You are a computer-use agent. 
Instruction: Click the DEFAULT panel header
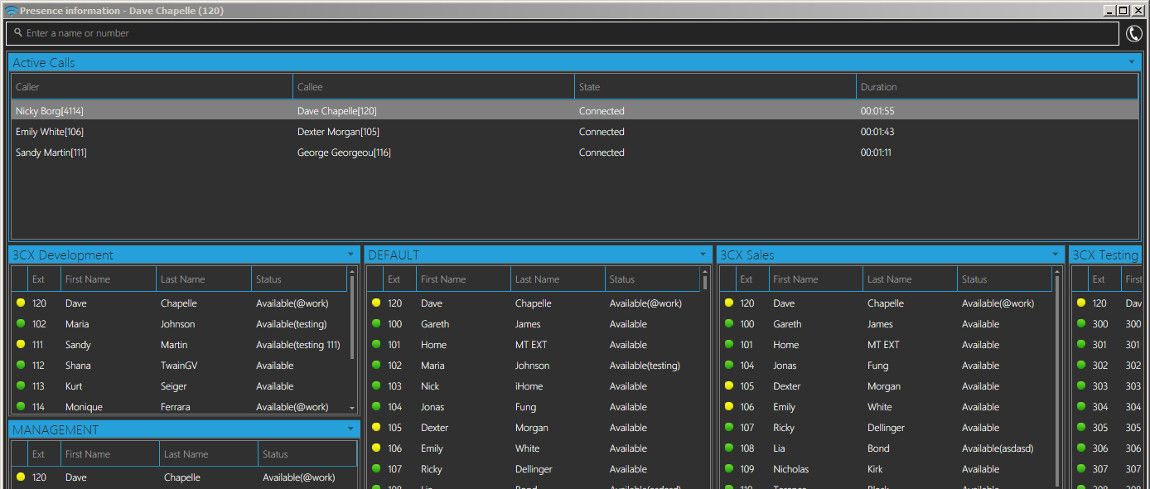coord(538,255)
